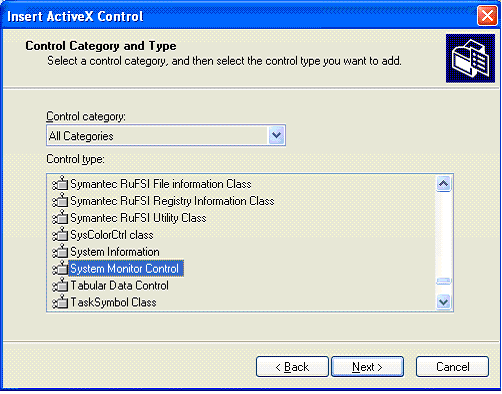The height and width of the screenshot is (394, 502).
Task: Cancel the Insert ActiveX Control wizard
Action: coord(452,367)
